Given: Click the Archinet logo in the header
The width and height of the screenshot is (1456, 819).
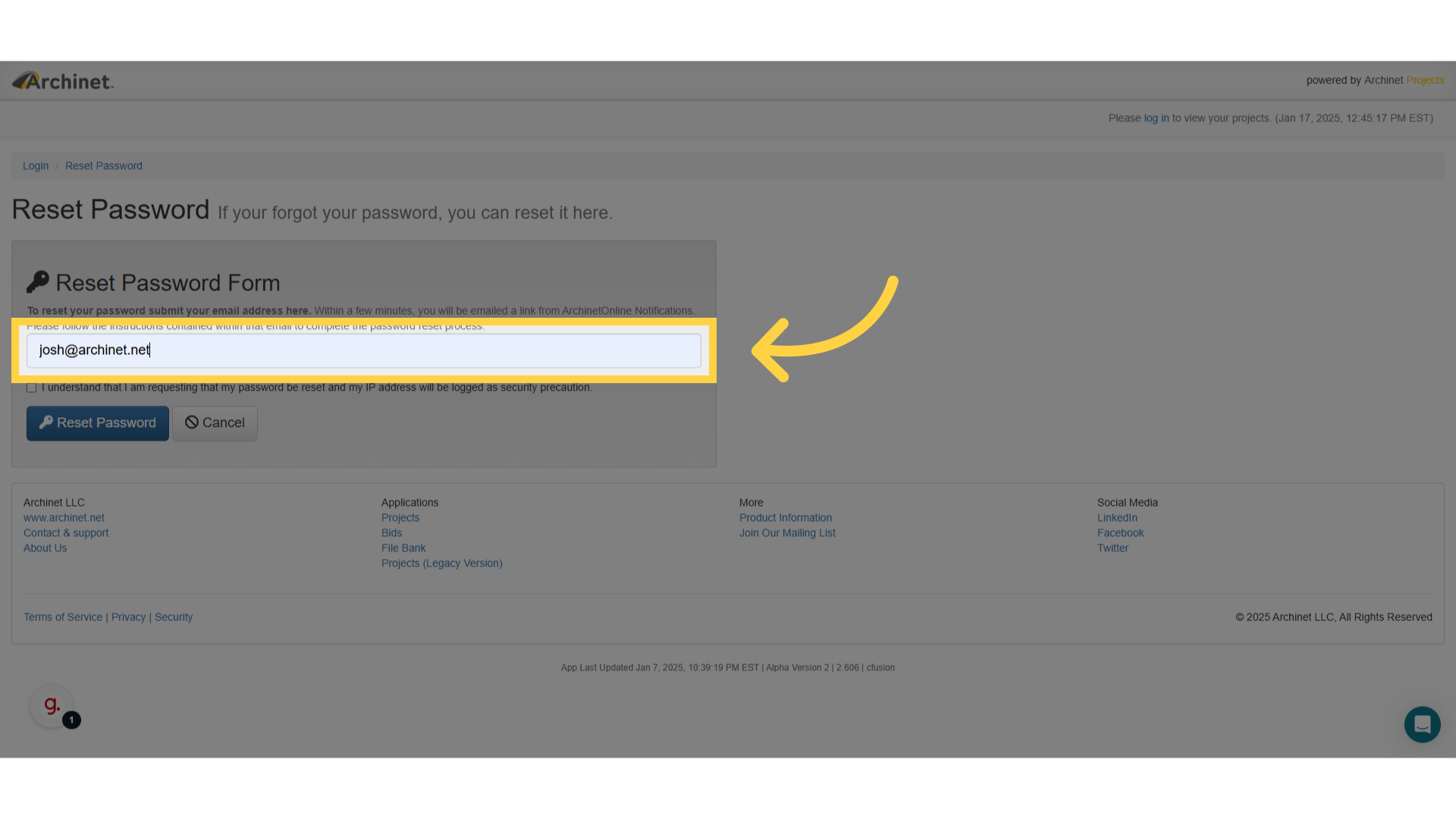Looking at the screenshot, I should 62,80.
